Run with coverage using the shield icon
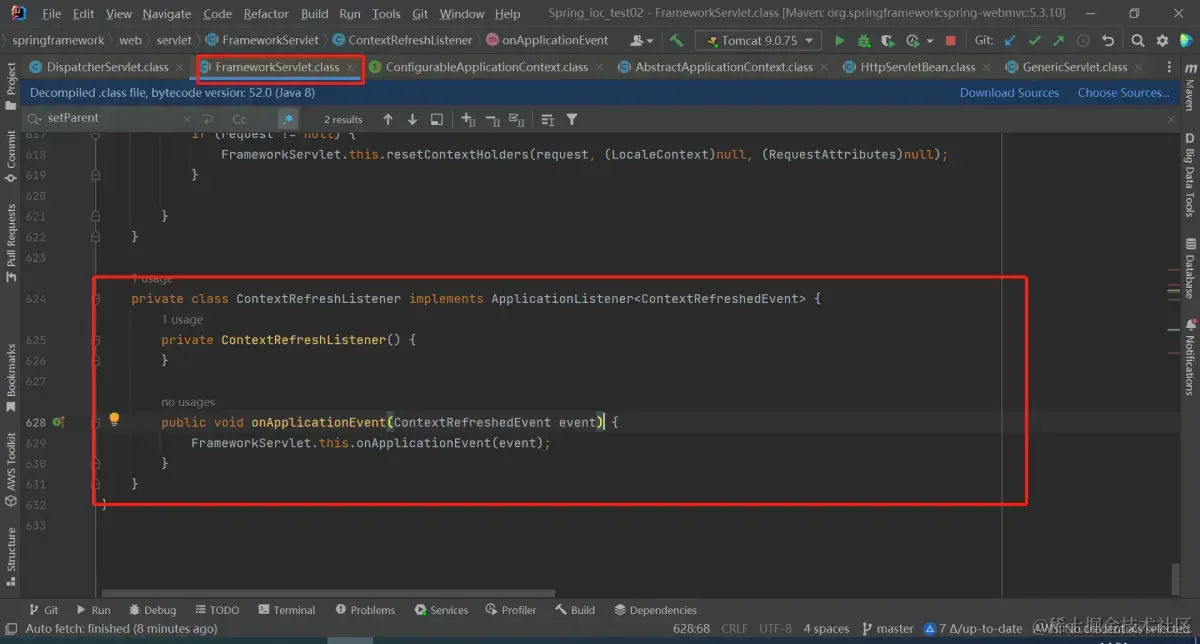The image size is (1200, 644). point(888,41)
